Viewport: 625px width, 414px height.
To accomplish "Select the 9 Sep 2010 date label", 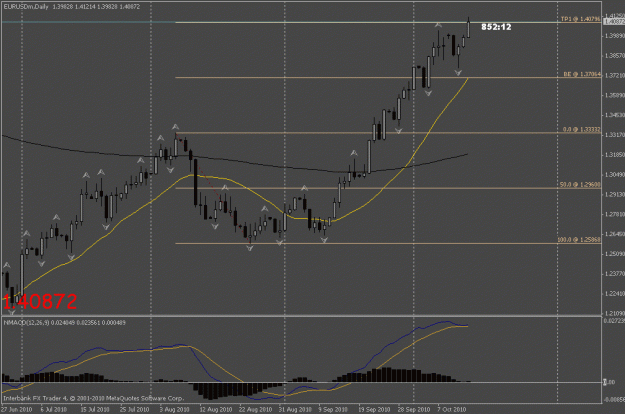I will click(333, 409).
